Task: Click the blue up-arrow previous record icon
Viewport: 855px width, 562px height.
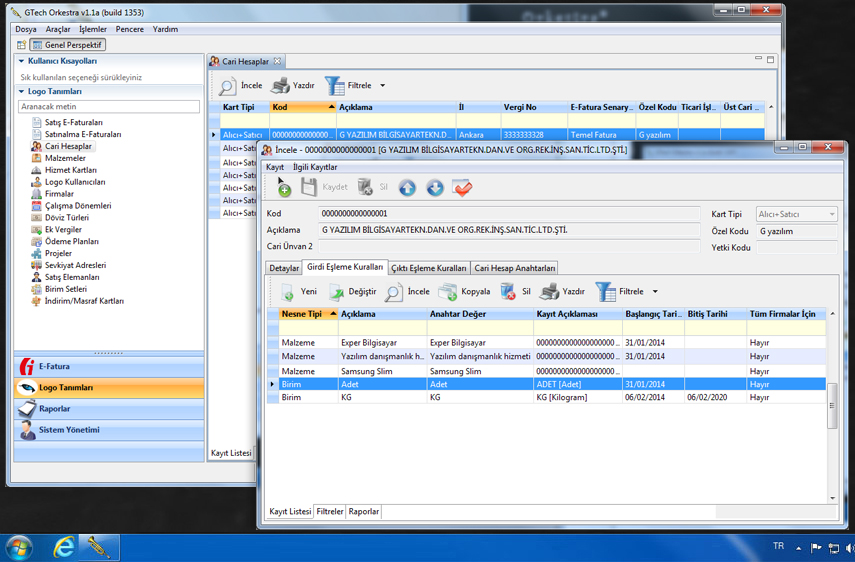Action: [x=408, y=188]
